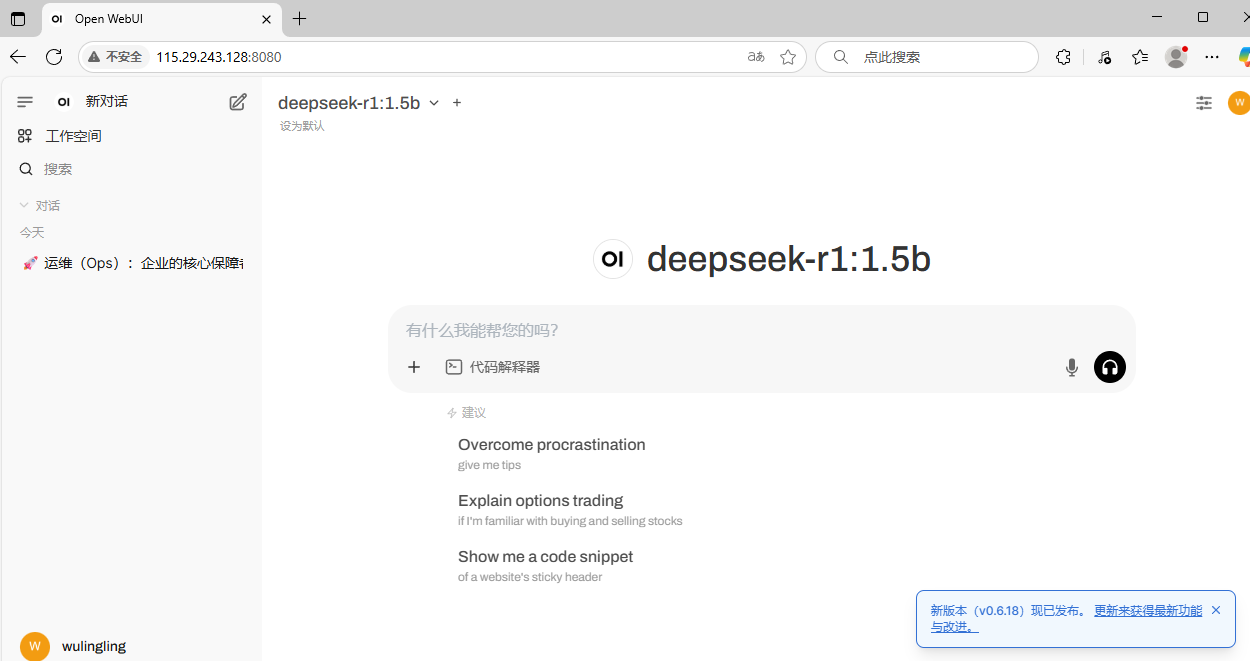Select the Open WebUI browser tab
The width and height of the screenshot is (1250, 661).
click(x=162, y=19)
